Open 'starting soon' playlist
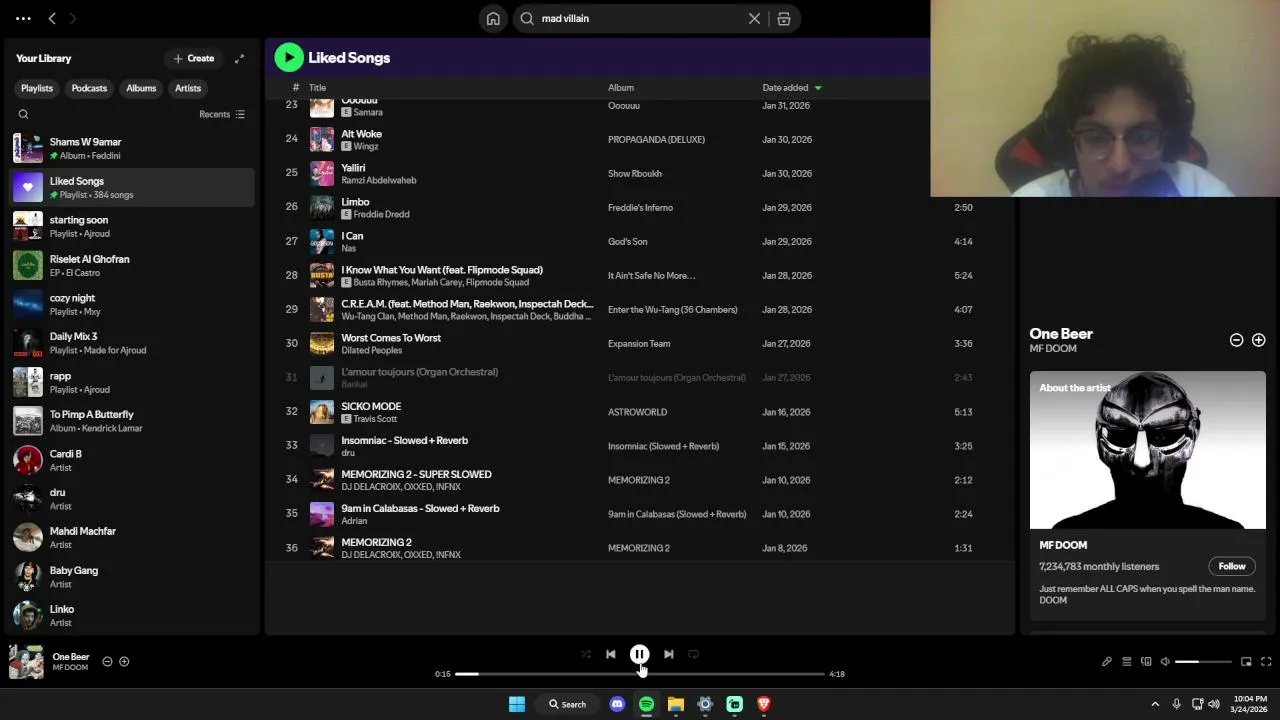The width and height of the screenshot is (1280, 720). (x=132, y=226)
